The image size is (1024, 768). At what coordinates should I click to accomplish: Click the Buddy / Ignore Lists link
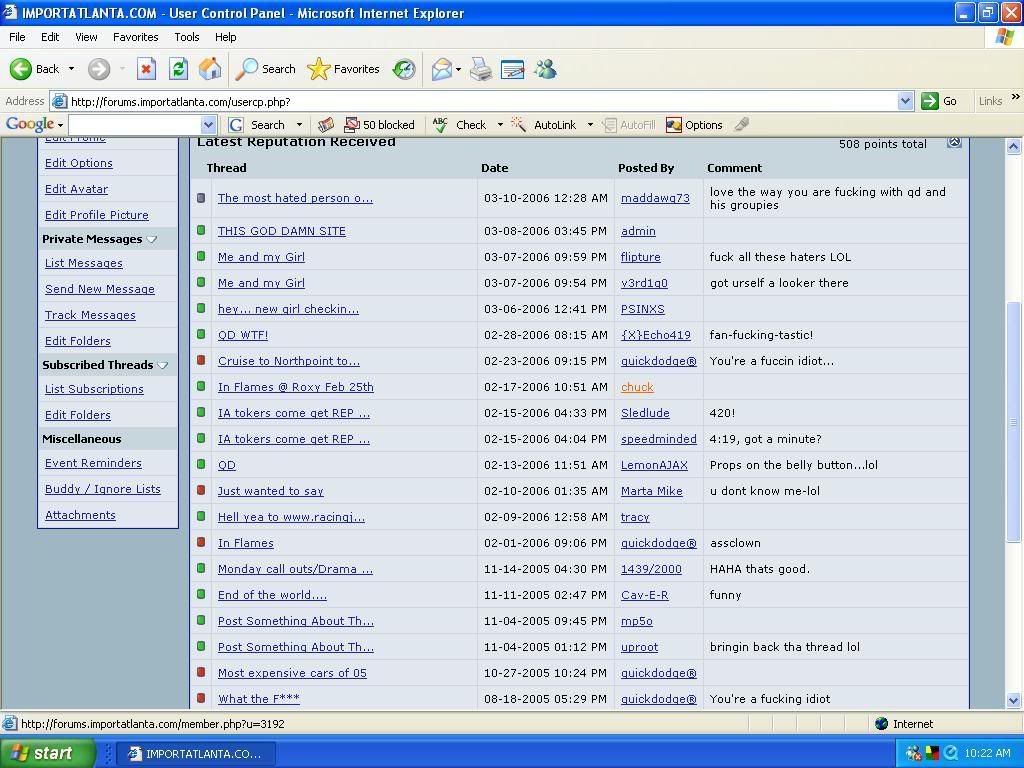pyautogui.click(x=102, y=489)
